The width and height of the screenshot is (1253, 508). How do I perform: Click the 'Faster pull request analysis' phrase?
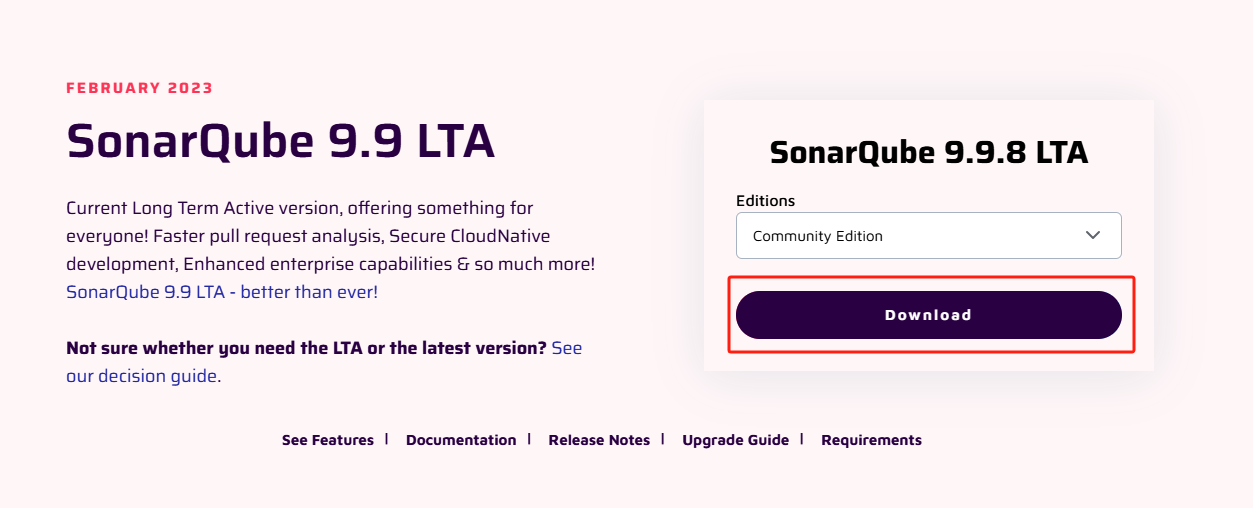click(270, 236)
